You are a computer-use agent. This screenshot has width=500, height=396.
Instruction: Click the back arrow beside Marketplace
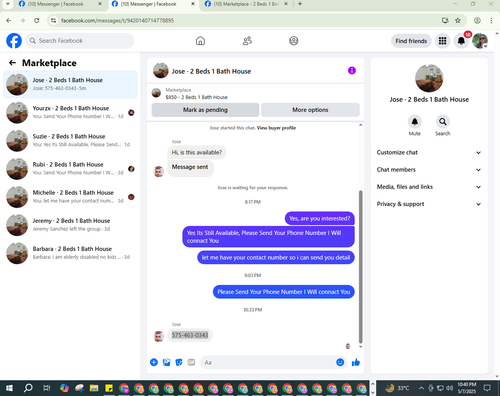point(12,63)
